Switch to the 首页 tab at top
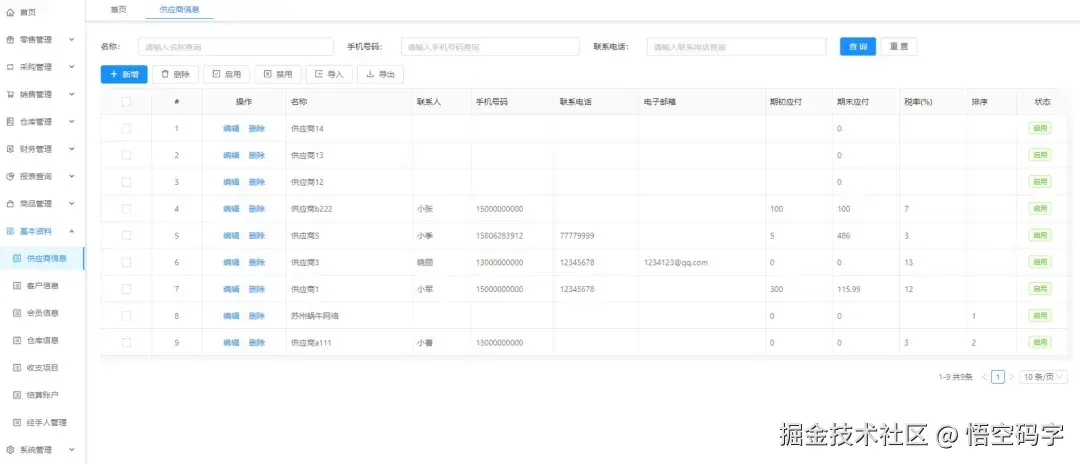Image resolution: width=1080 pixels, height=464 pixels. tap(118, 10)
